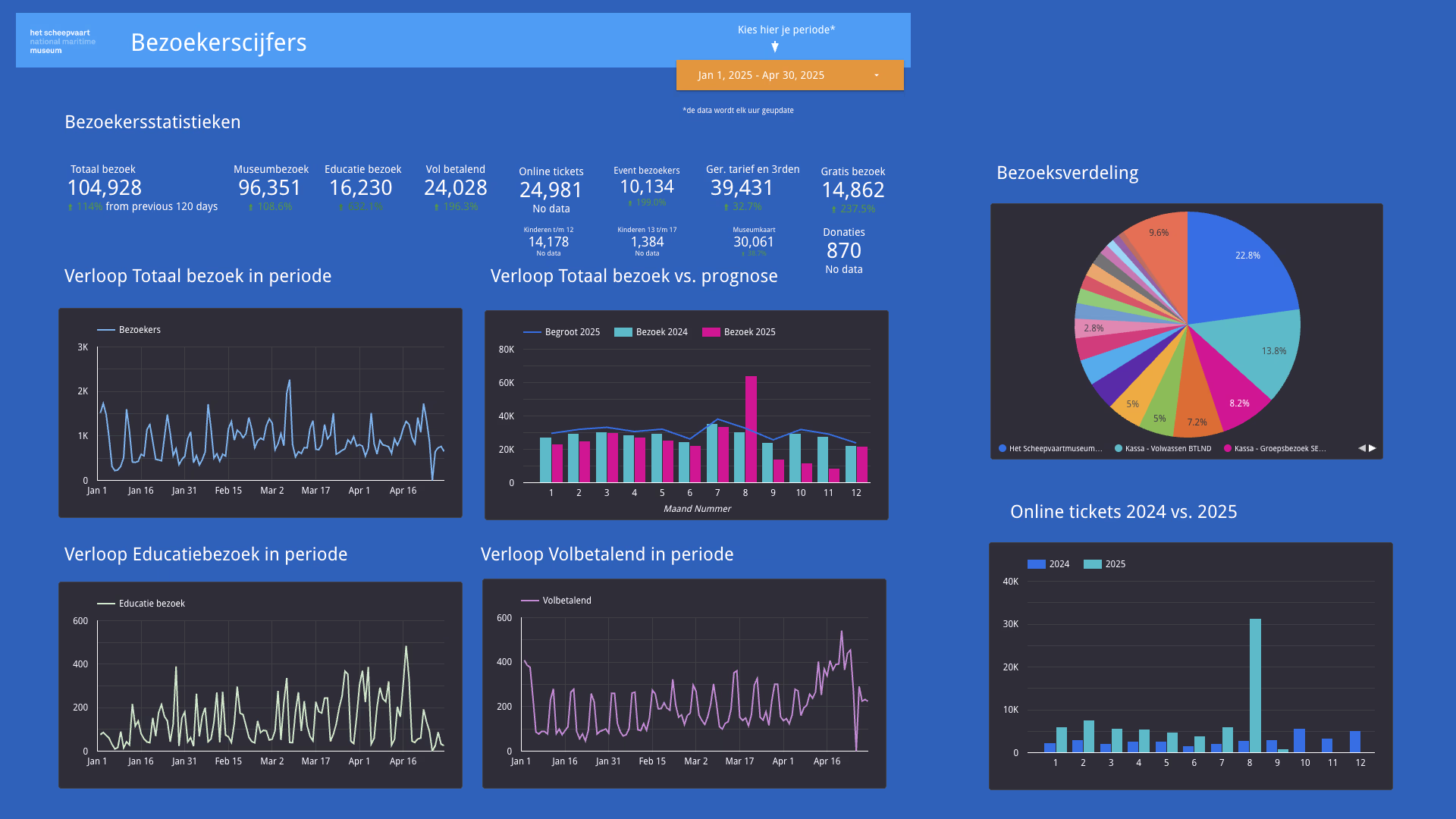Toggle Bezoek 2025 series in legend
The width and height of the screenshot is (1456, 819).
click(711, 332)
